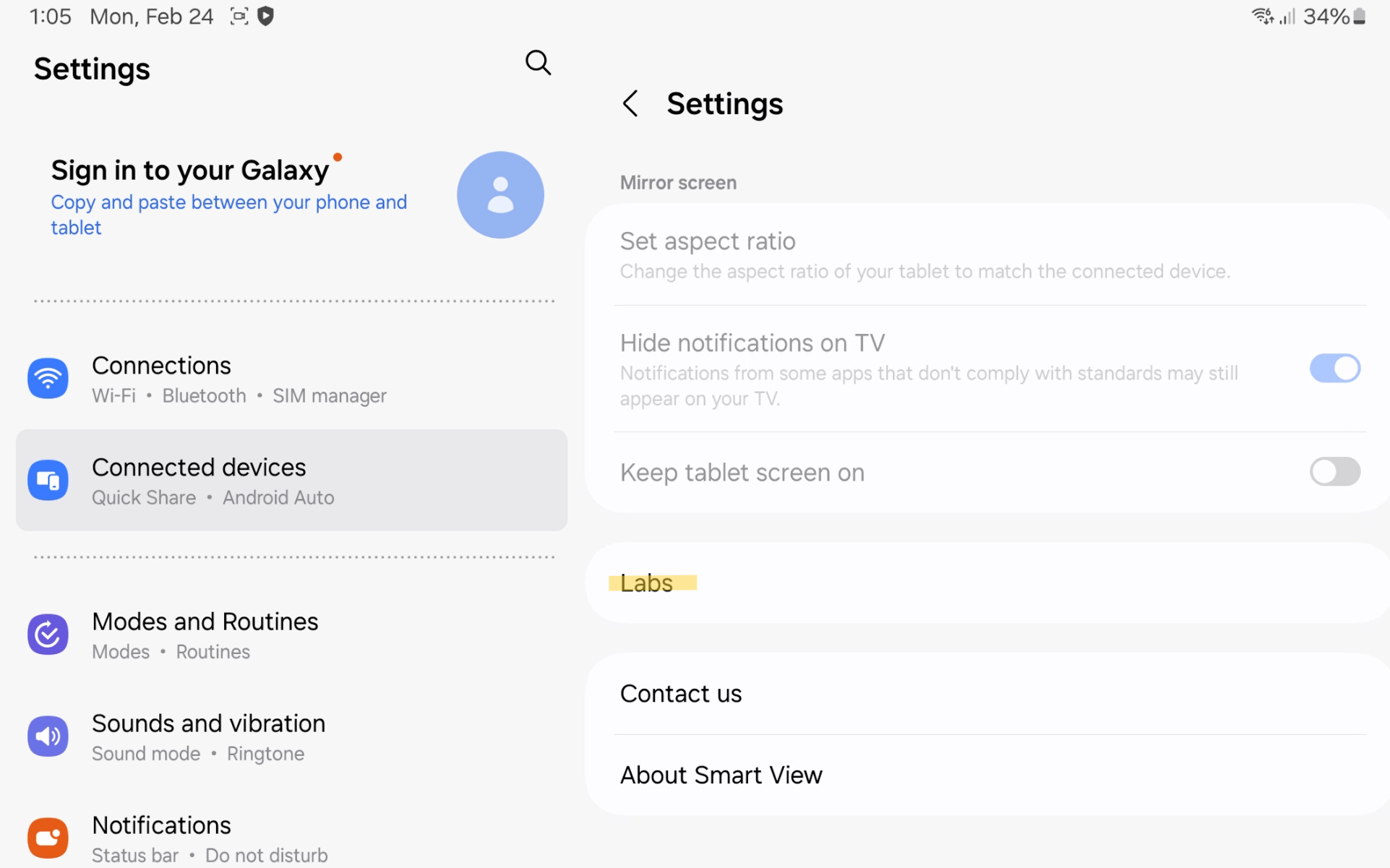Open the Connections settings entry
Viewport: 1390px width, 868px height.
[x=162, y=366]
